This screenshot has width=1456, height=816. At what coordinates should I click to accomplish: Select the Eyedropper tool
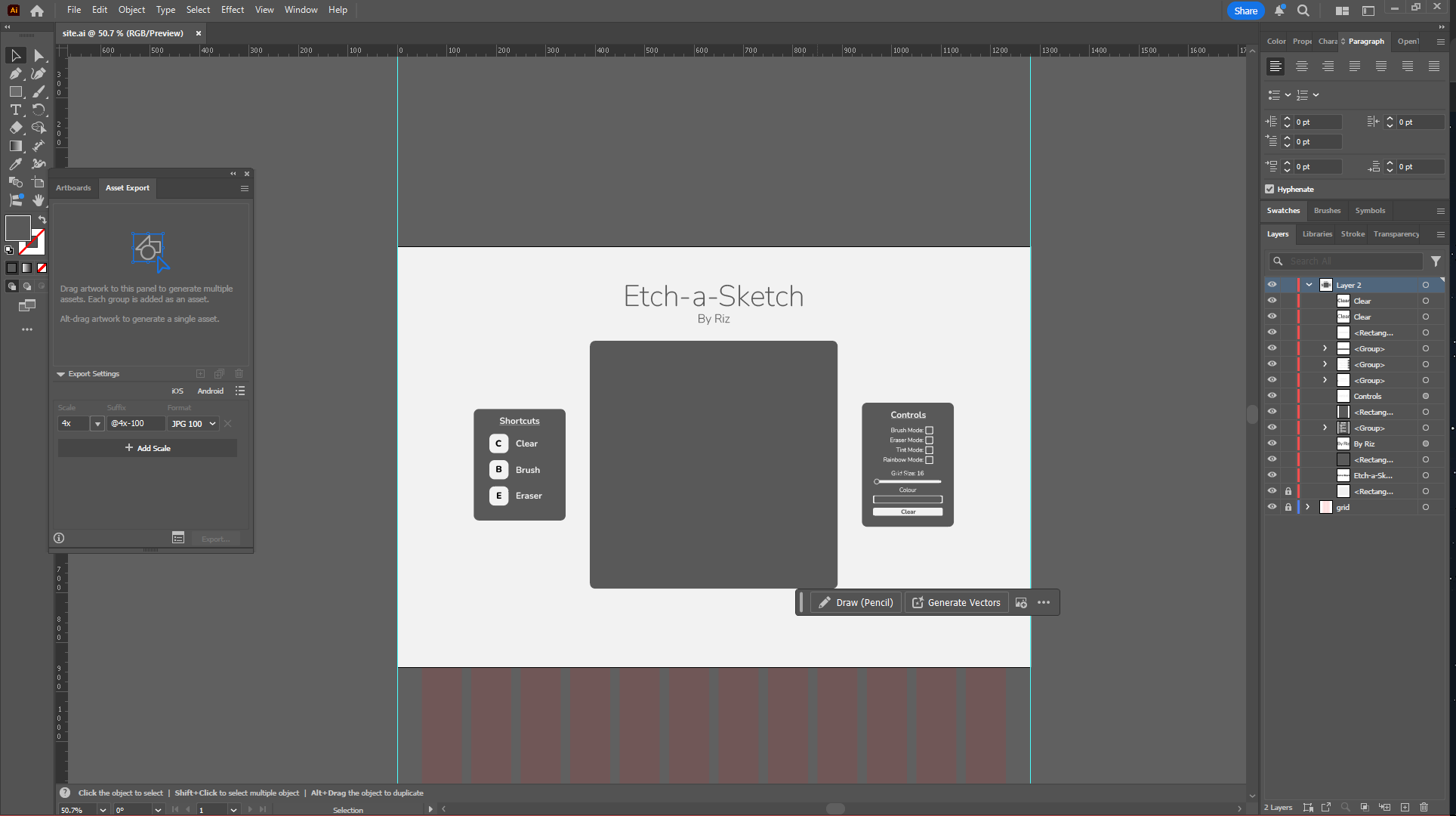click(15, 164)
